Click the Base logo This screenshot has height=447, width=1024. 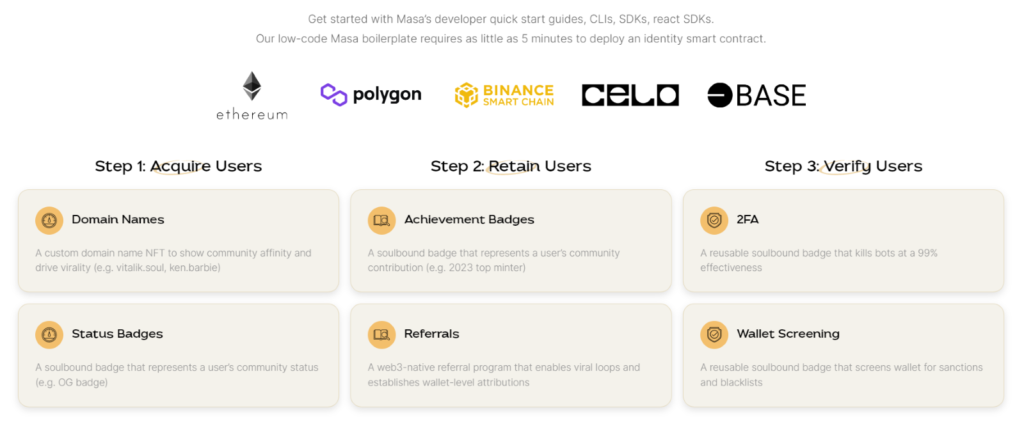(x=756, y=95)
